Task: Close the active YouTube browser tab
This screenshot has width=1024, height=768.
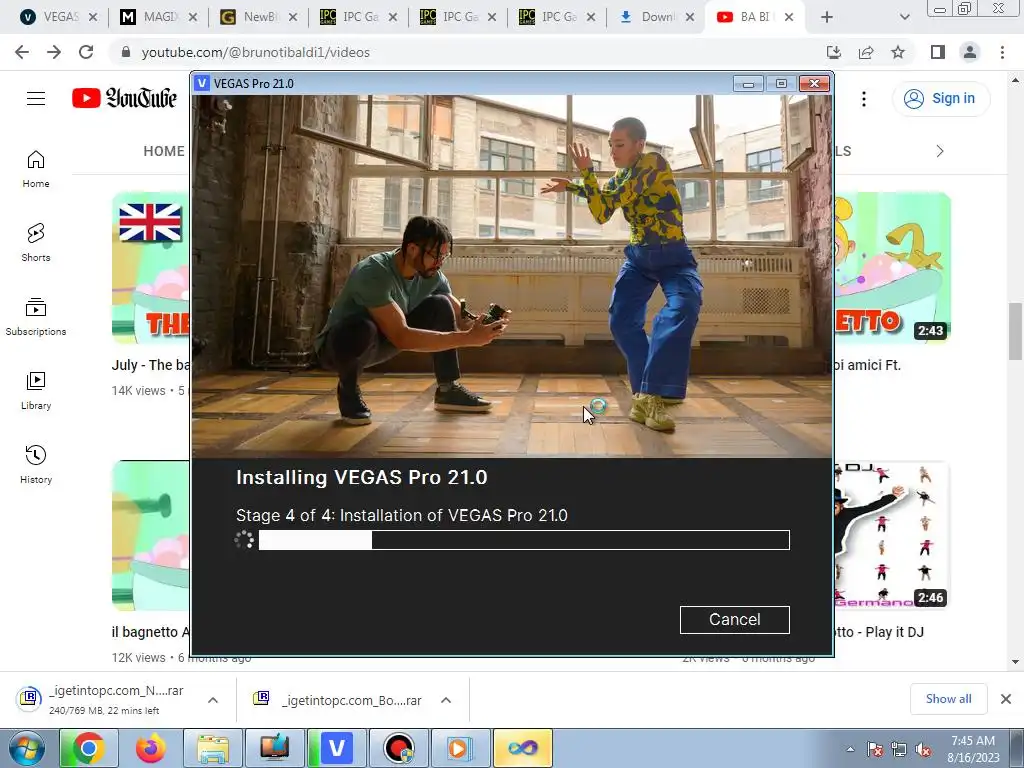Action: tap(789, 17)
